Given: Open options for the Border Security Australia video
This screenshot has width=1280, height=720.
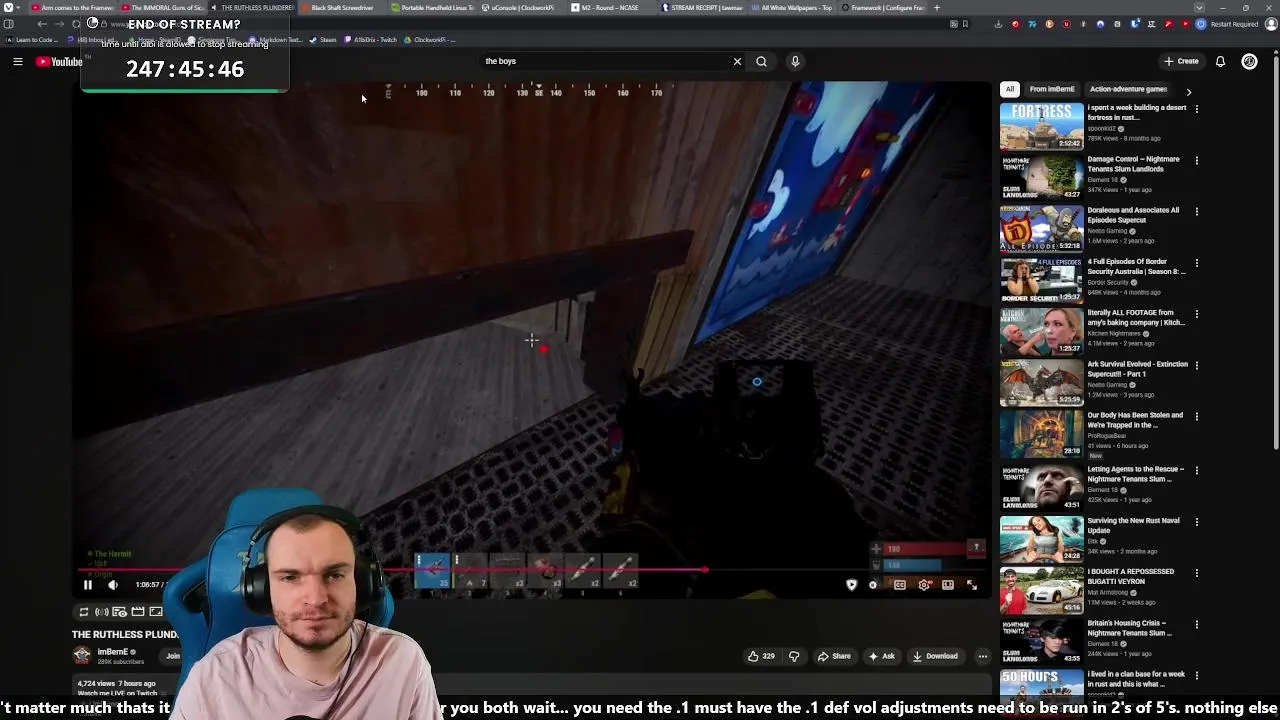Looking at the screenshot, I should (1196, 263).
